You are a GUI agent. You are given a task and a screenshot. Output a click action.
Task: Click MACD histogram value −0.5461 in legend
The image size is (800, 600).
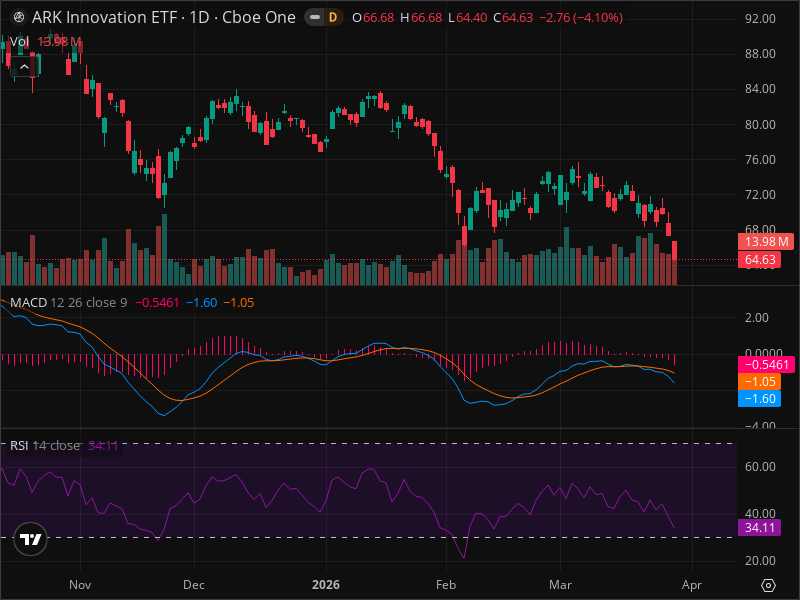tap(157, 303)
